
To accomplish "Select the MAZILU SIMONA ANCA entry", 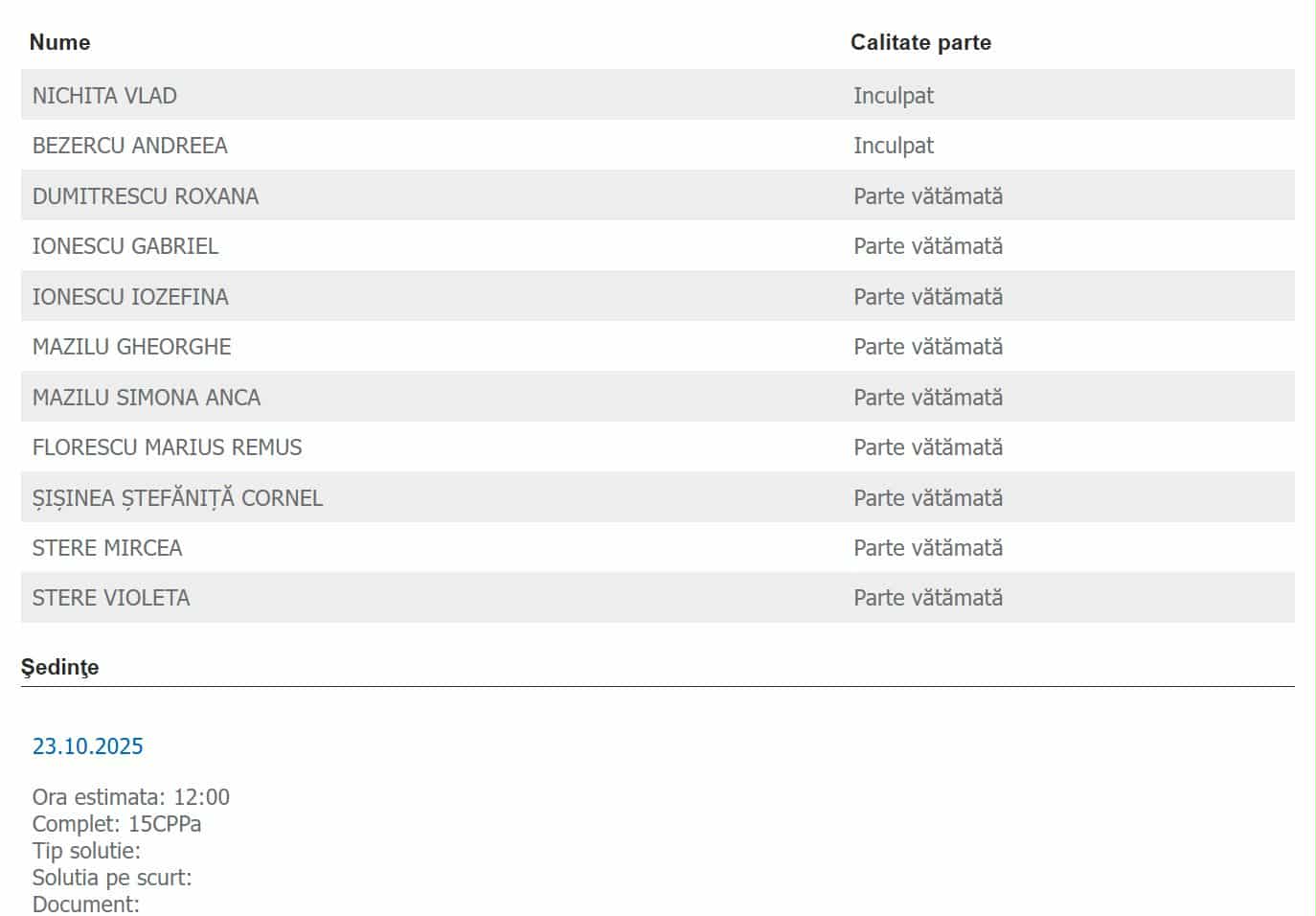I will click(x=147, y=398).
